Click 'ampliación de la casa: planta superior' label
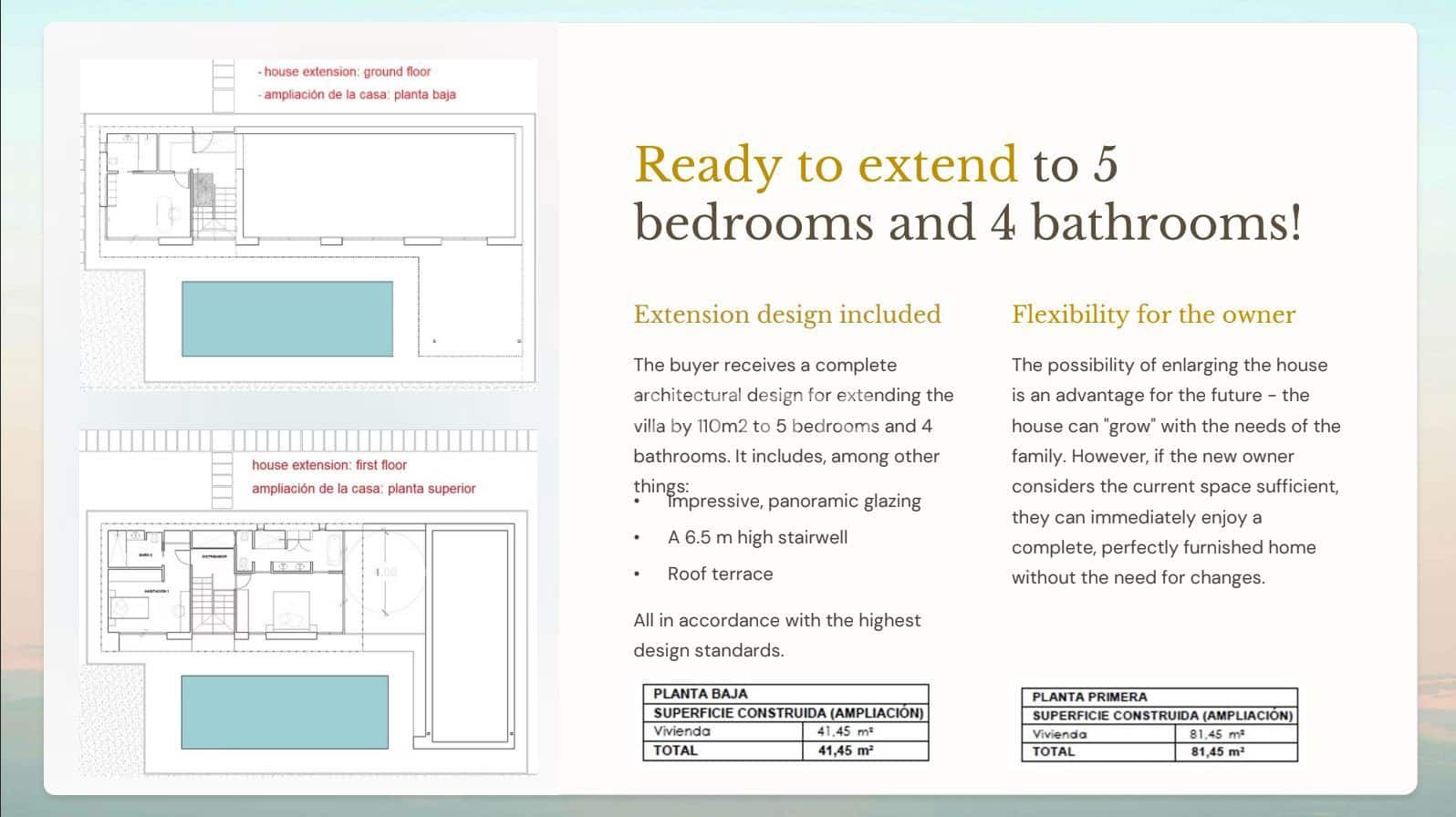1456x817 pixels. [x=363, y=489]
